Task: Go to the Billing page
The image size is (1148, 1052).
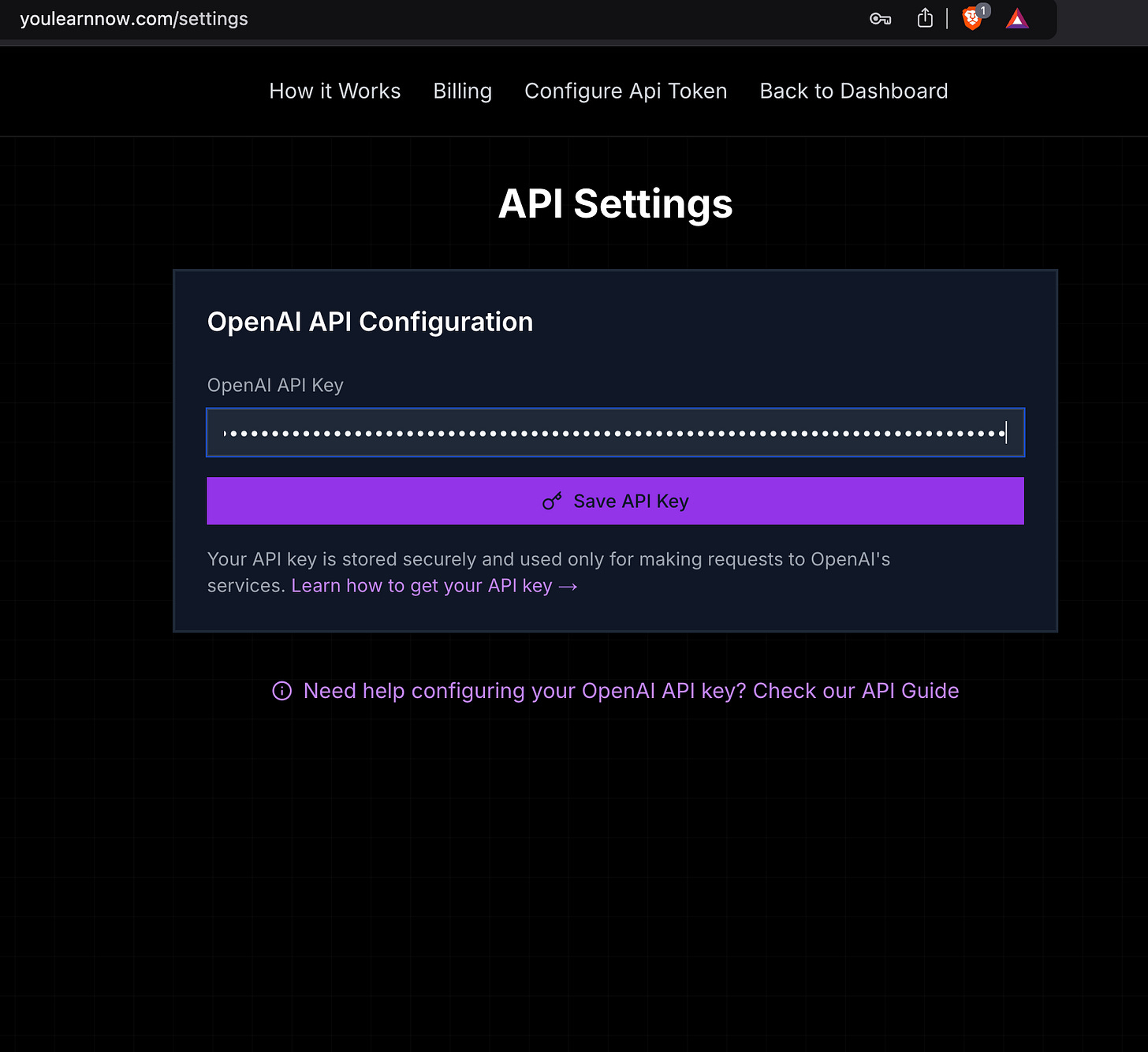Action: (x=463, y=91)
